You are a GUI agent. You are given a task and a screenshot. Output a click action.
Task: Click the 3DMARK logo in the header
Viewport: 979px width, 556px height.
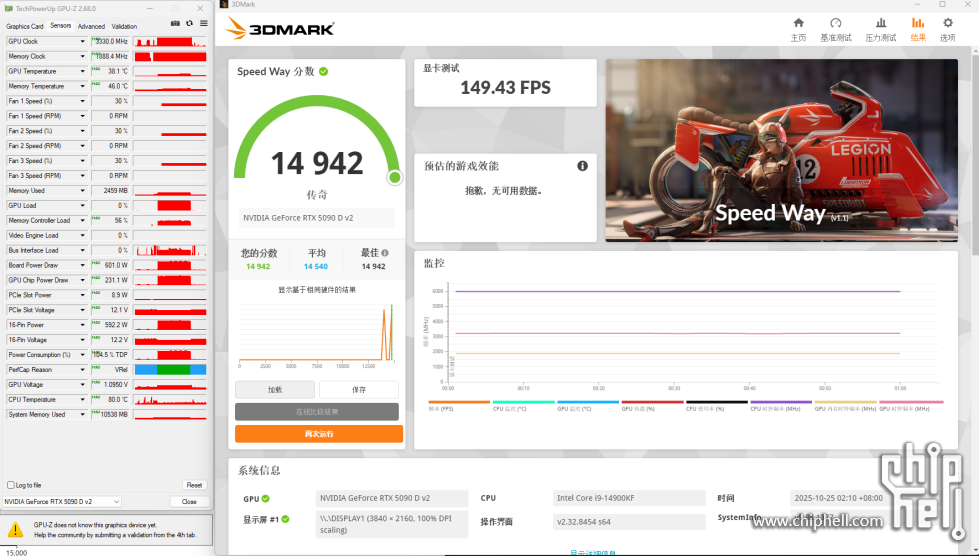pos(280,28)
